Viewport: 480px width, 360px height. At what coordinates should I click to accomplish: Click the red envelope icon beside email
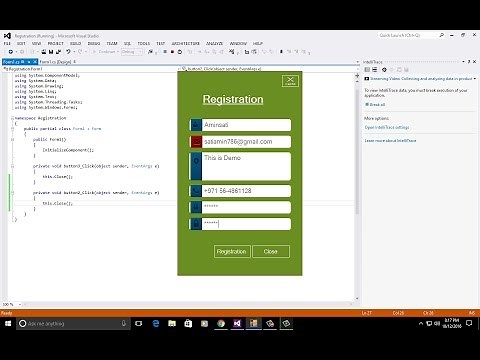(x=196, y=142)
